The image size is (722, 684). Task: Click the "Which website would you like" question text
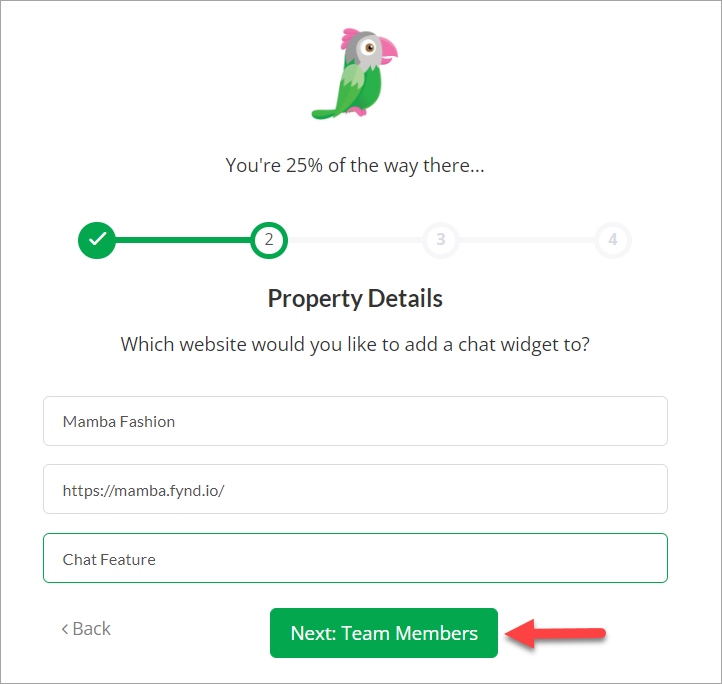click(355, 345)
